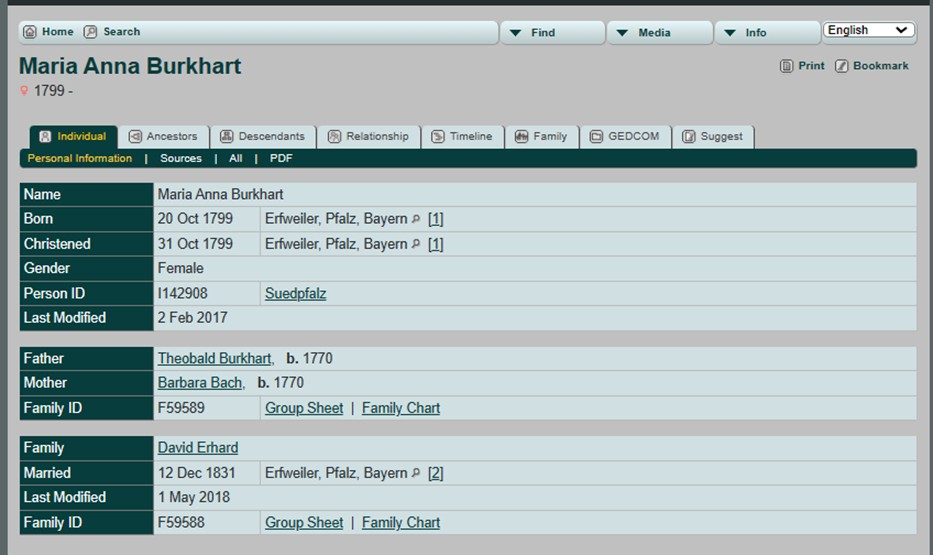Viewport: 933px width, 555px height.
Task: Show the Sources sub-menu view
Action: coord(181,159)
